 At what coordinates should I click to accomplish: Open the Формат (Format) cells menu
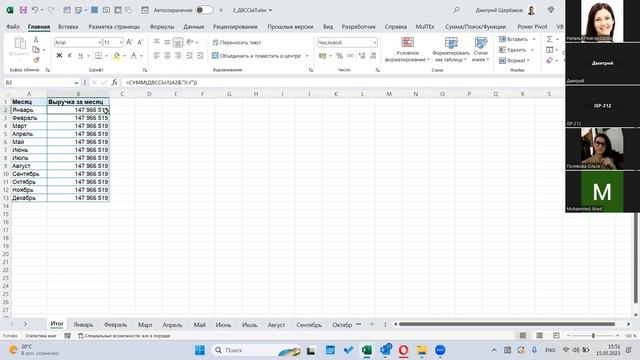[514, 60]
